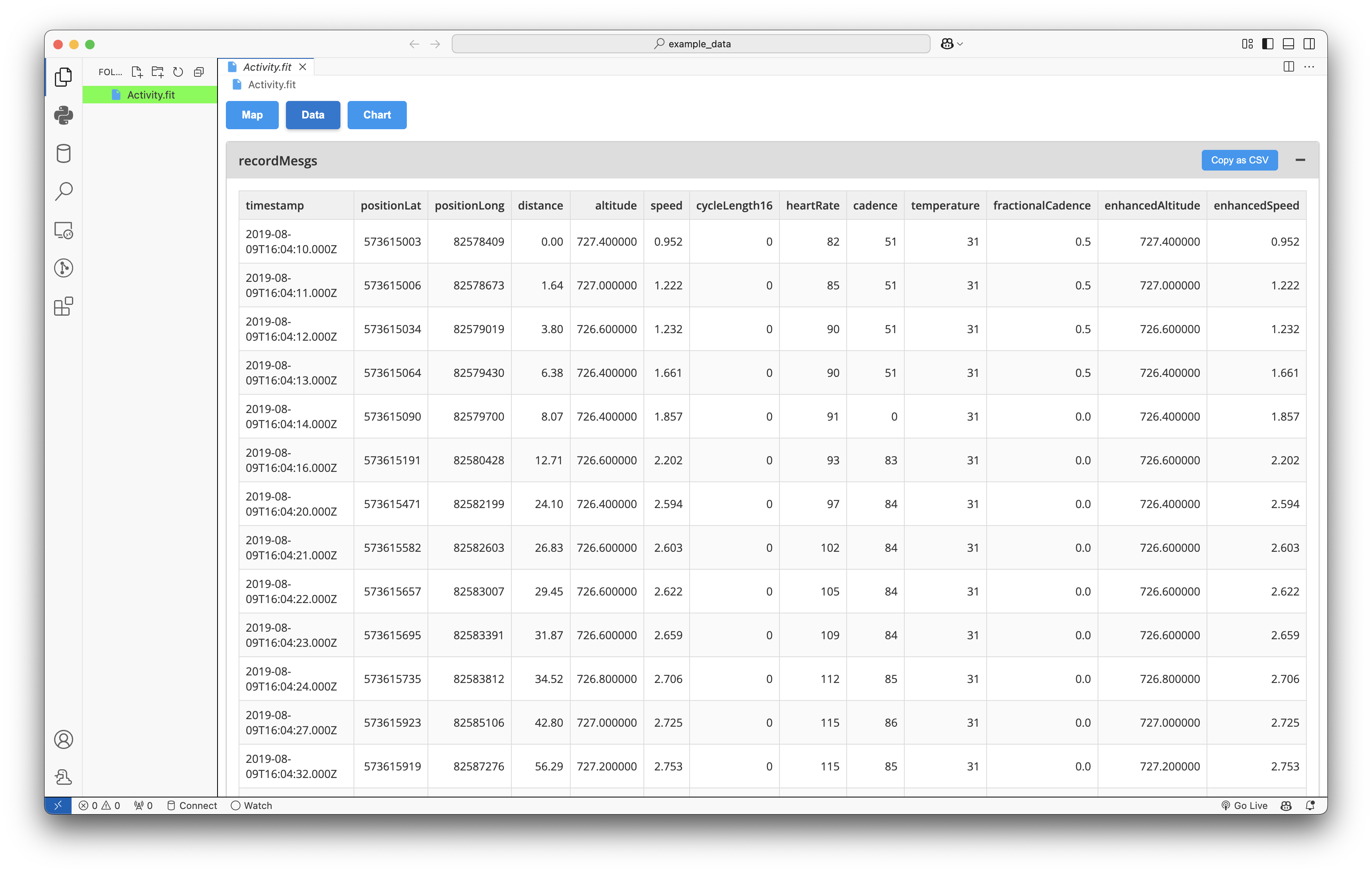Click the Activity.fit breadcrumb
The width and height of the screenshot is (1372, 873).
(272, 84)
